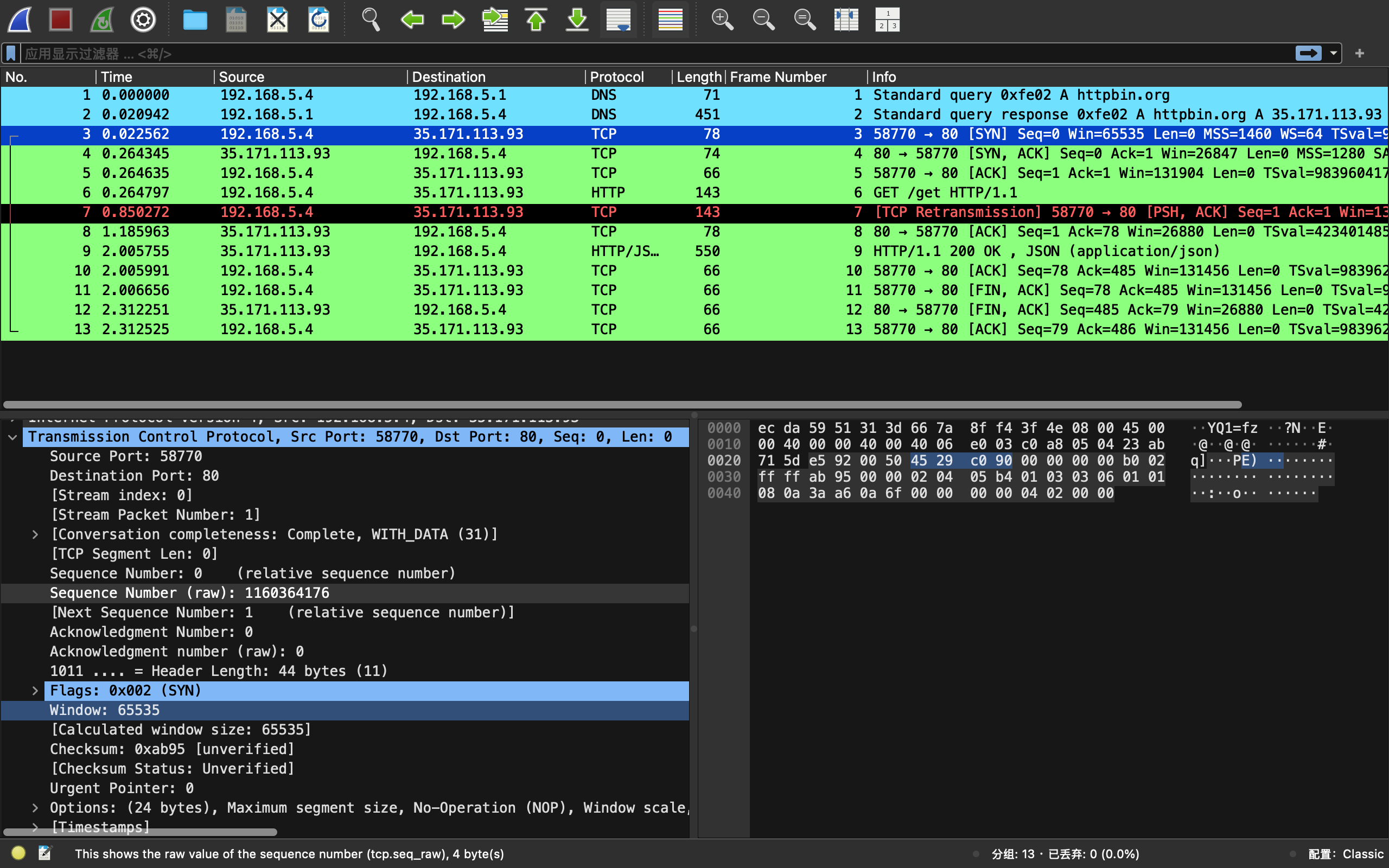Expand the [Timestamps] node
The image size is (1389, 868).
pos(36,827)
